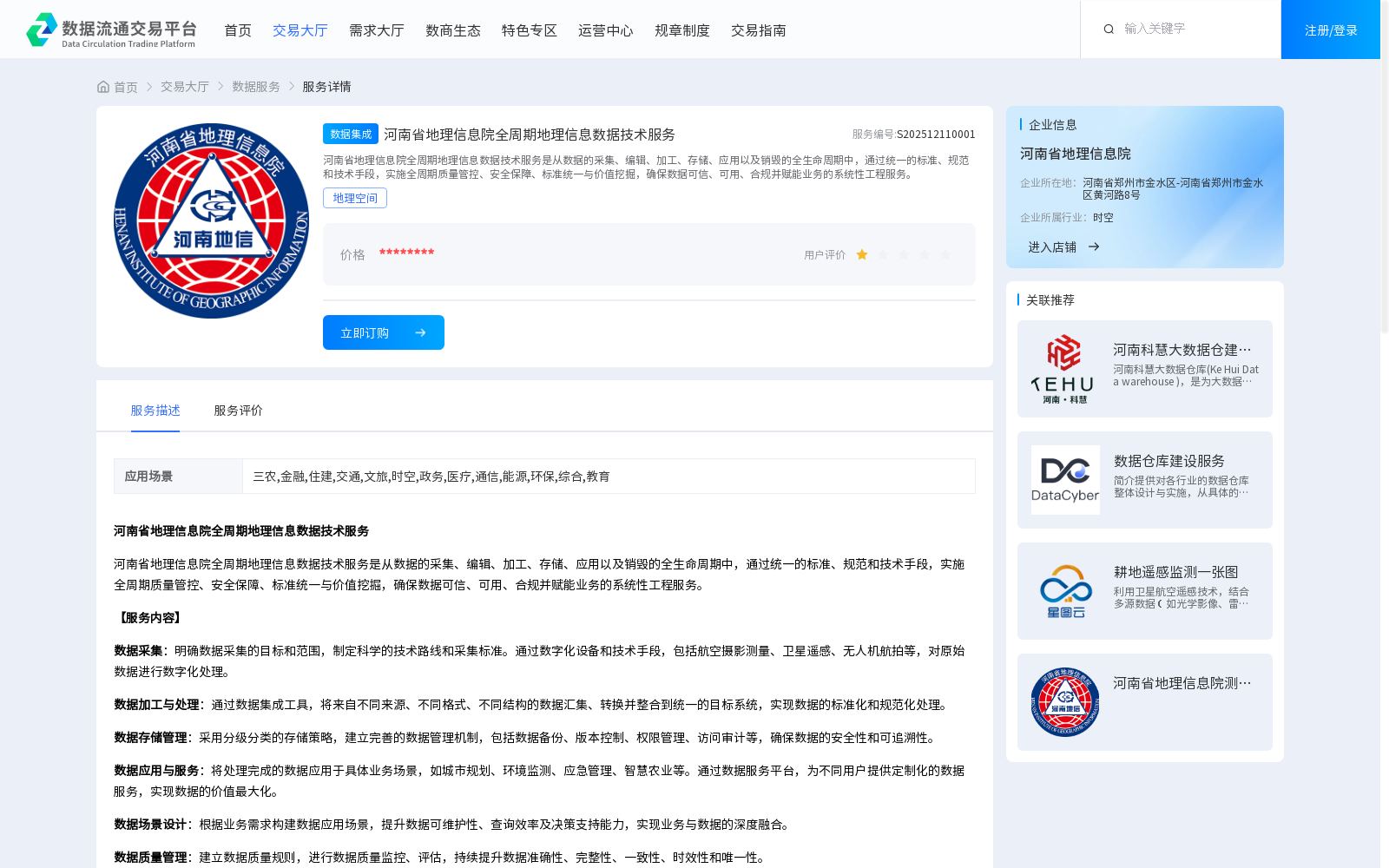Click the 河南省地理信息院 company name
Screen dimensions: 1389x868
point(1076,154)
